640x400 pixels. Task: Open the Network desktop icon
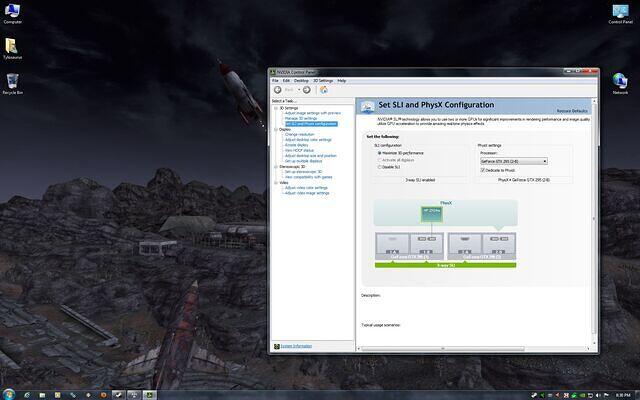pos(620,80)
